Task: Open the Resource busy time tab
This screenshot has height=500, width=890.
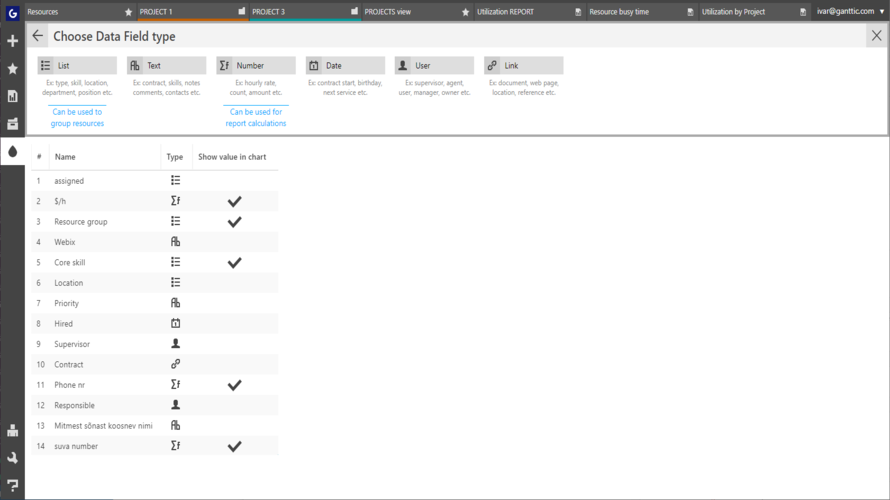Action: click(642, 11)
